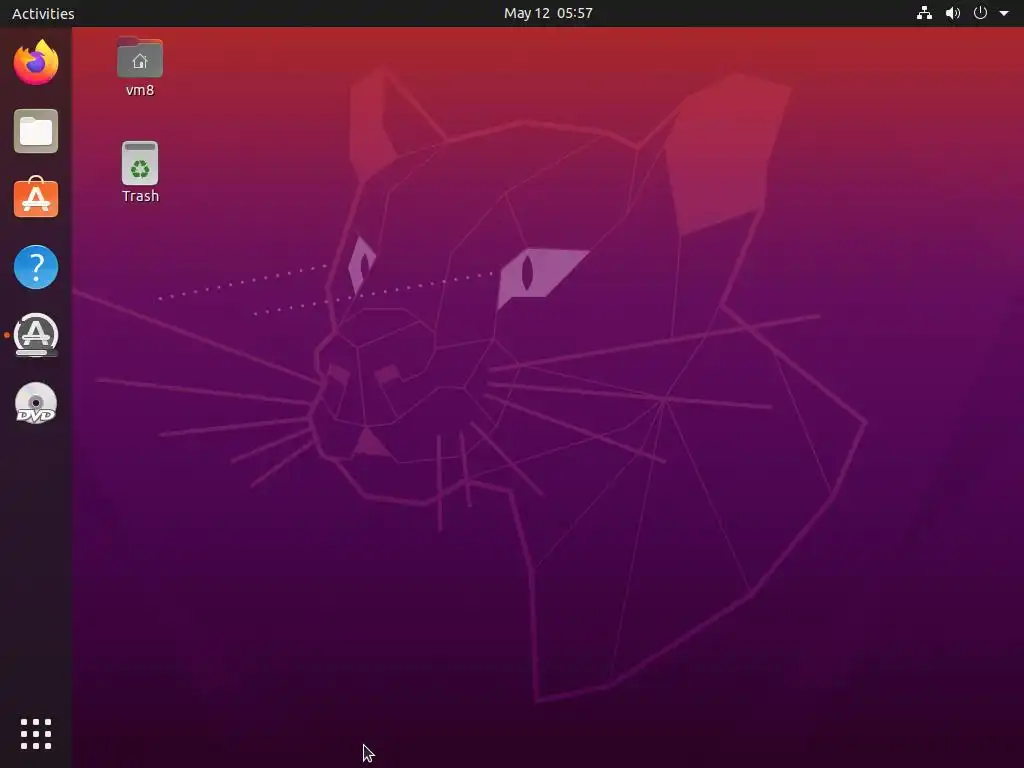This screenshot has width=1024, height=768.
Task: Open the clock calendar May 12 05:57
Action: [548, 13]
